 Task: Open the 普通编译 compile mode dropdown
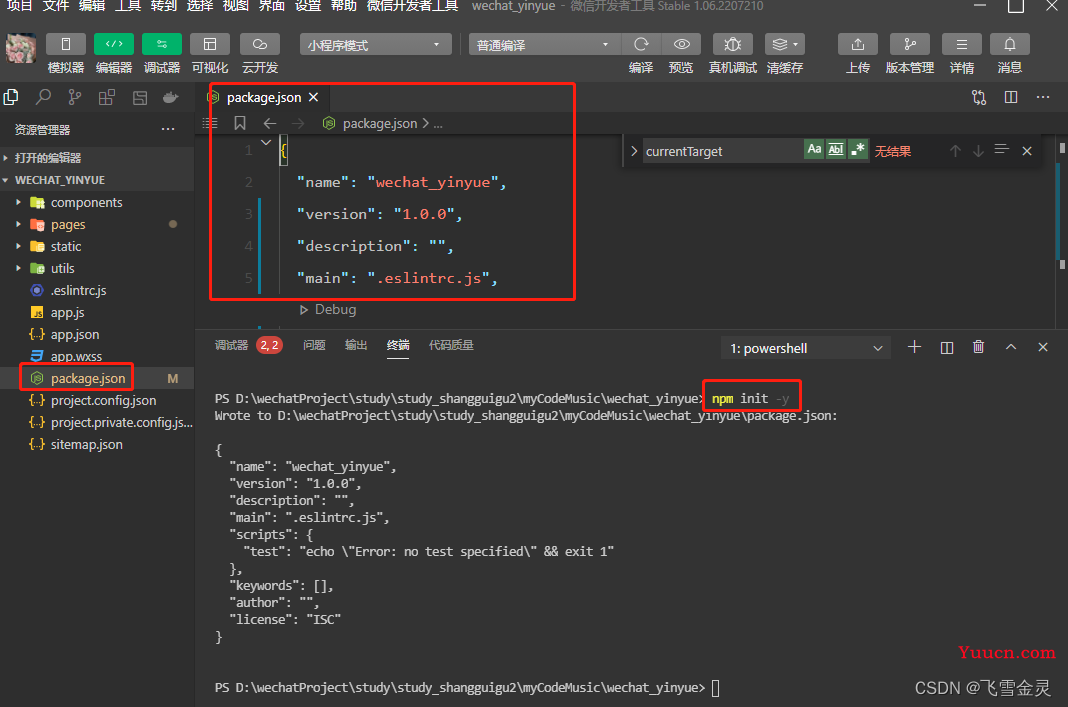click(544, 45)
